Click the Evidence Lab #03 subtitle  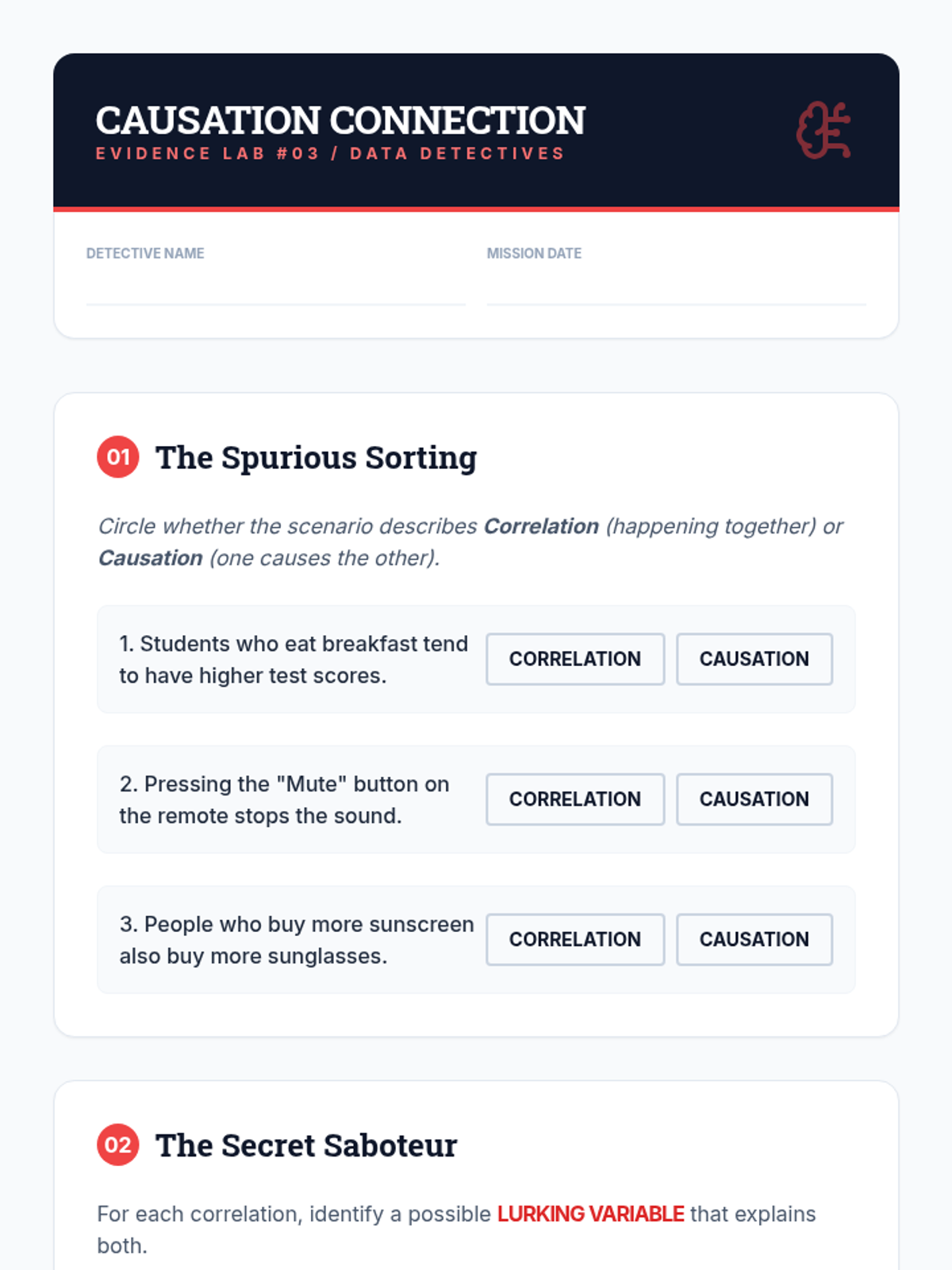pyautogui.click(x=330, y=154)
